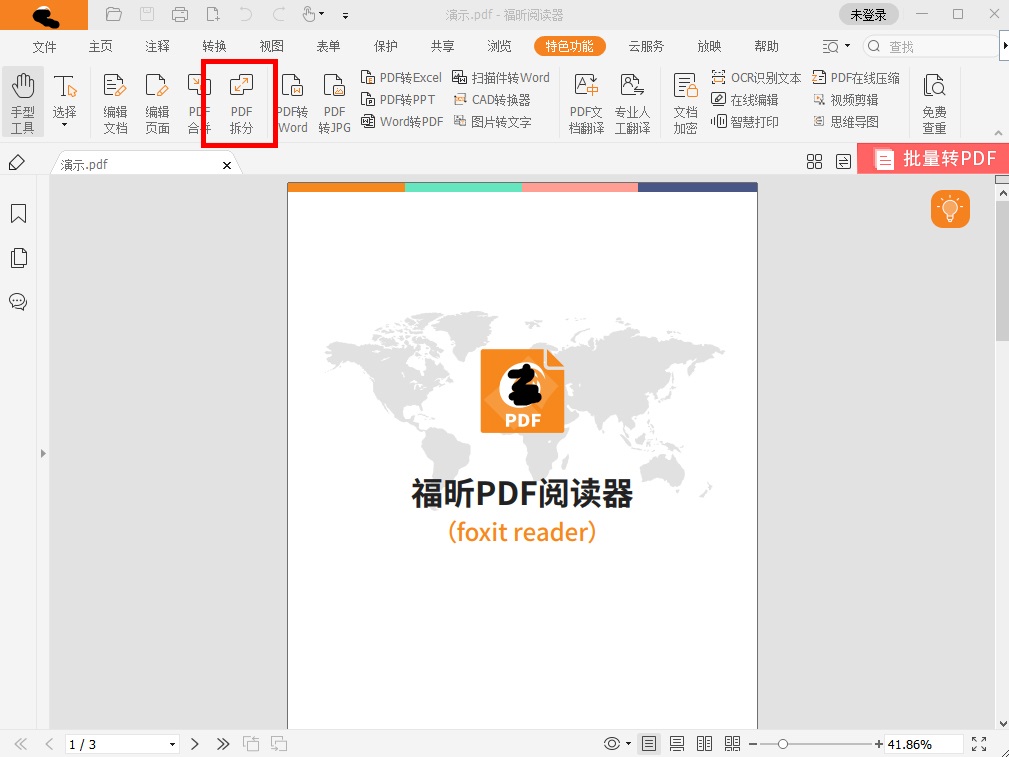Toggle full screen mode icon
Image resolution: width=1009 pixels, height=757 pixels.
[979, 744]
